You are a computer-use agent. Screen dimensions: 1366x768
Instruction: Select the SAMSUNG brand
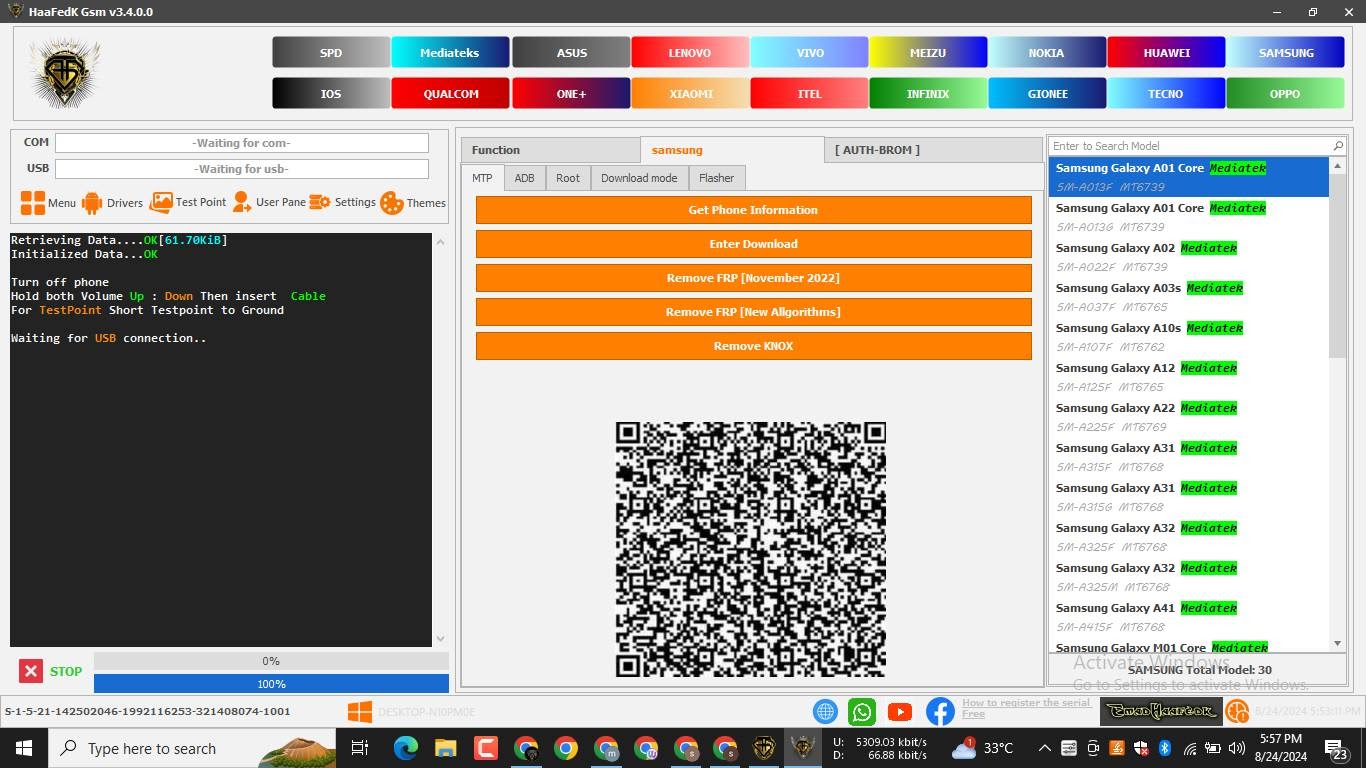(1286, 52)
